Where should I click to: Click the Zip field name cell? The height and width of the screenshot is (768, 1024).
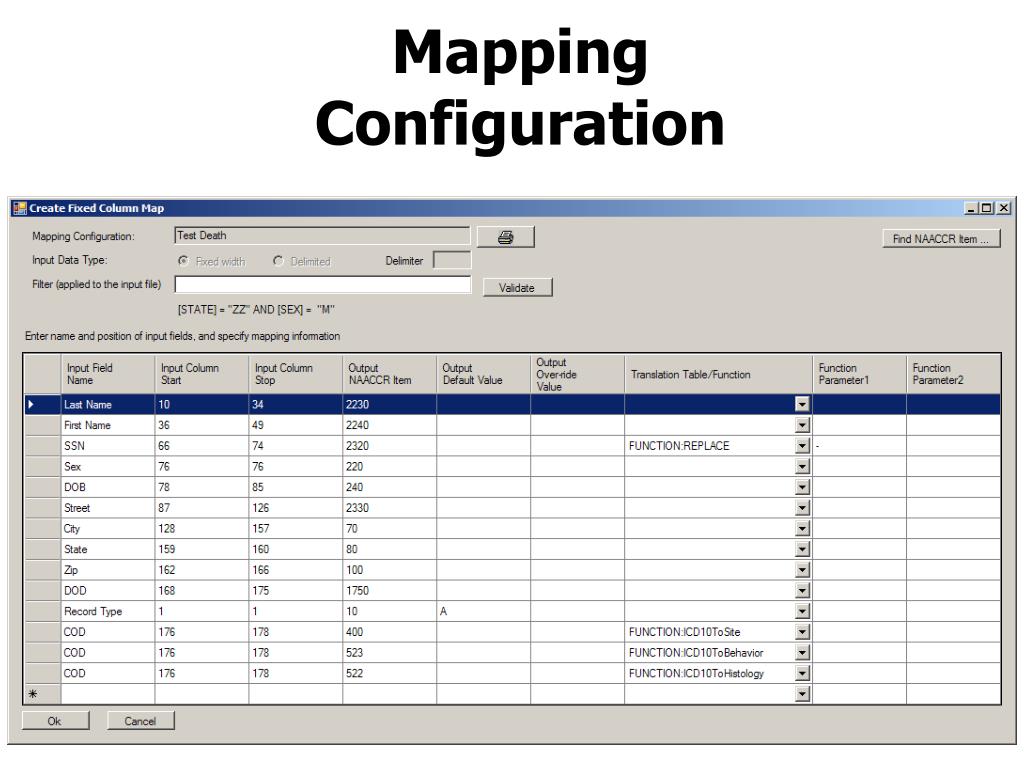pyautogui.click(x=108, y=570)
